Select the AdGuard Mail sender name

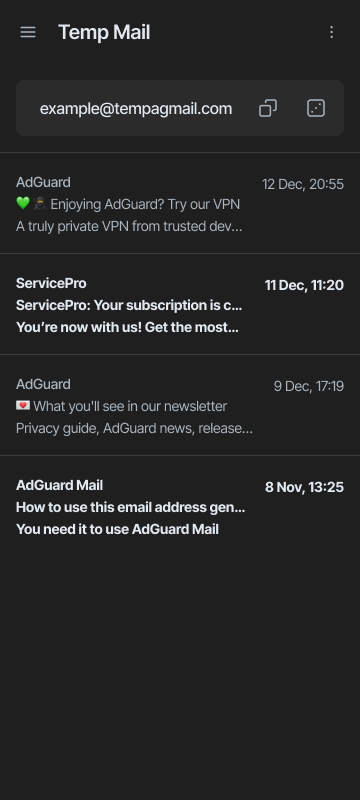(x=59, y=485)
